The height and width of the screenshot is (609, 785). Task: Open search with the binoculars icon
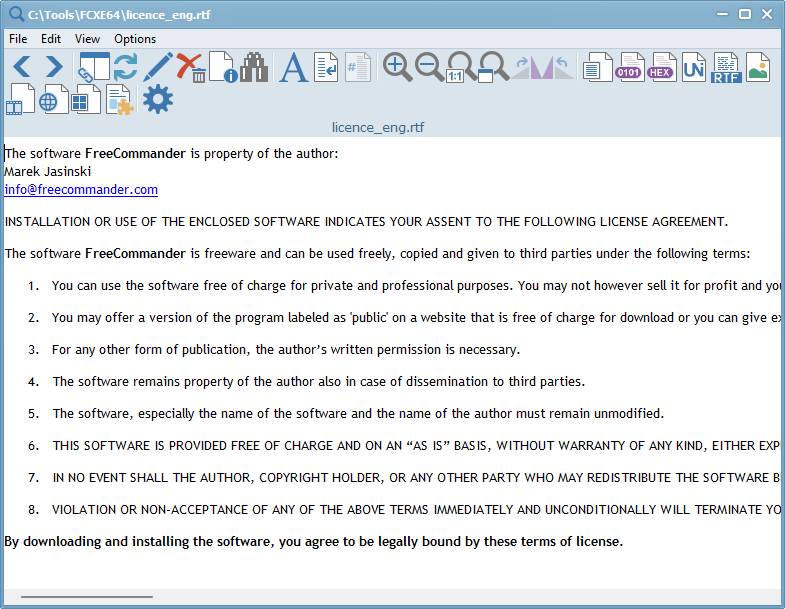[x=254, y=67]
